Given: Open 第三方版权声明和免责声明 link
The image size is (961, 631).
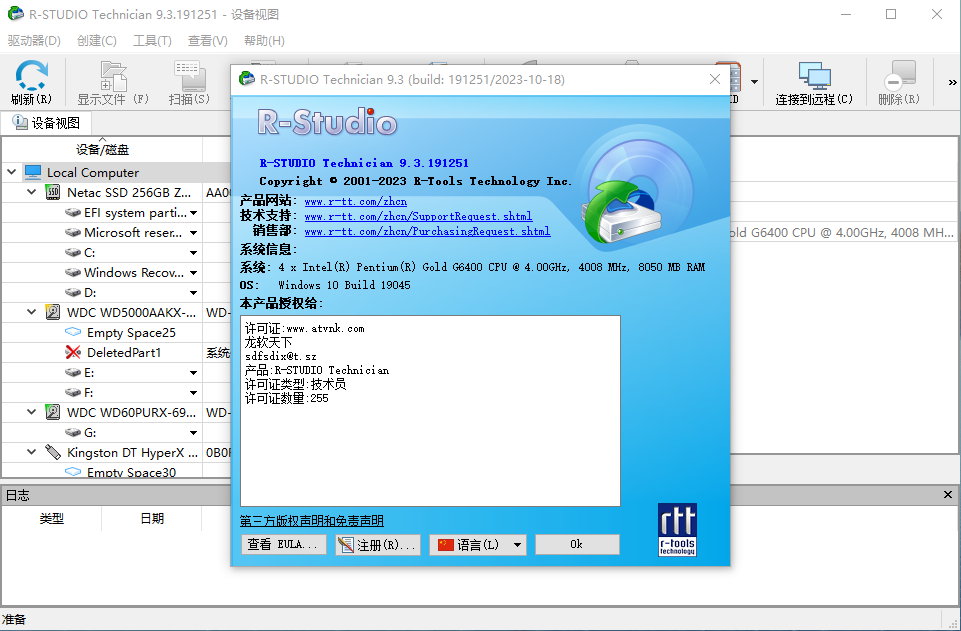Looking at the screenshot, I should [311, 521].
